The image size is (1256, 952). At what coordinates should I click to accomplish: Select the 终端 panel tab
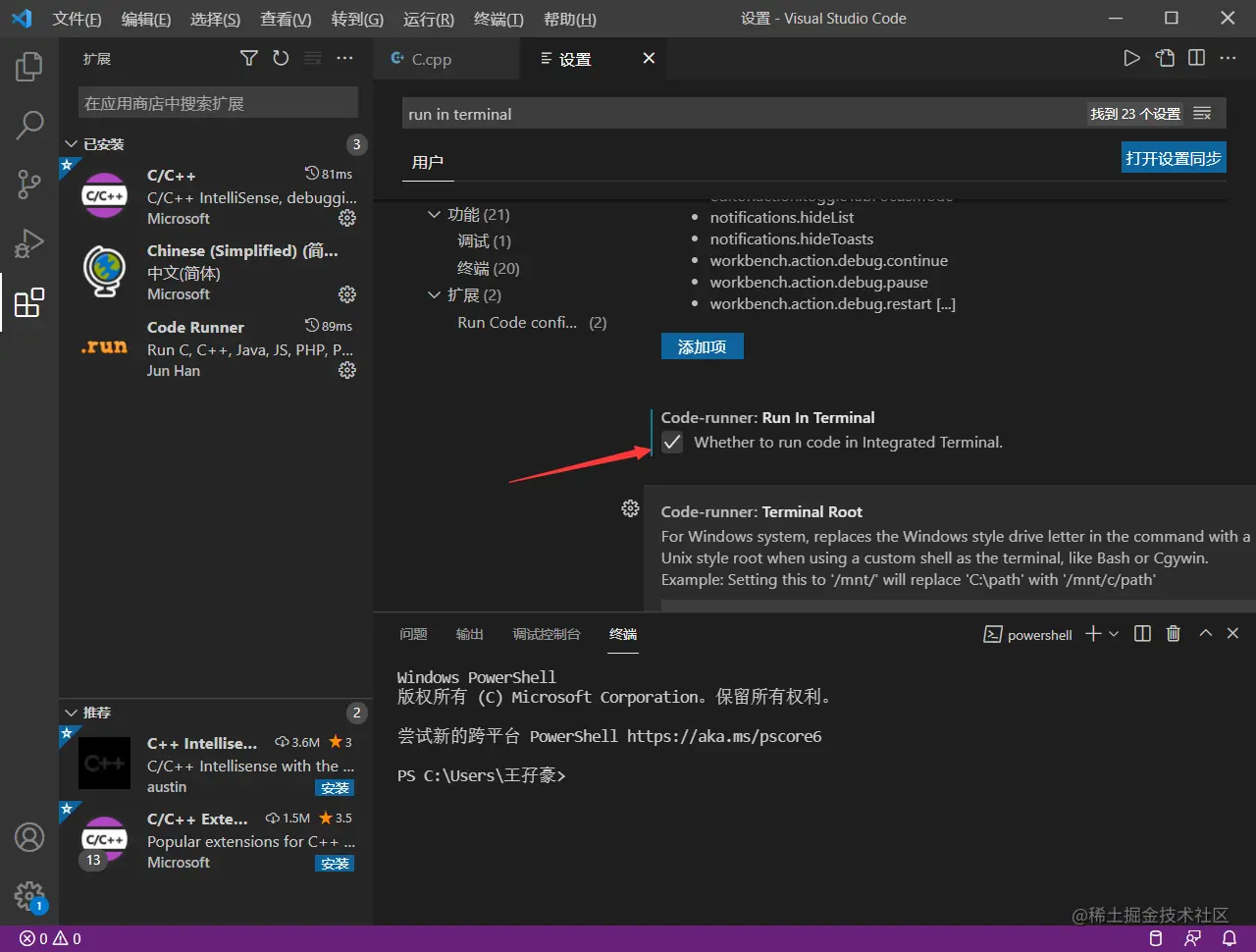[623, 634]
